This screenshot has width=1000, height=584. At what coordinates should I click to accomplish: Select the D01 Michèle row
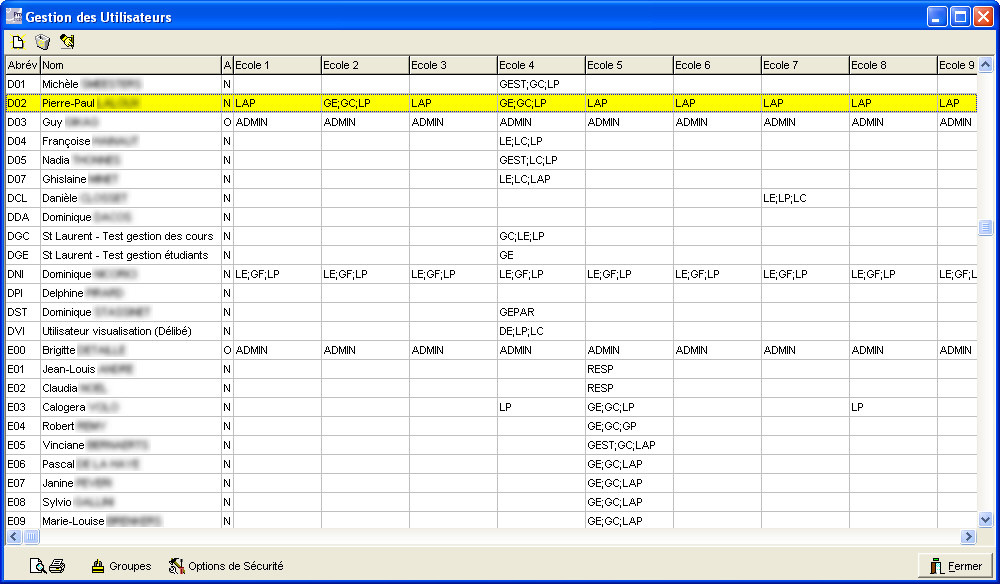491,84
